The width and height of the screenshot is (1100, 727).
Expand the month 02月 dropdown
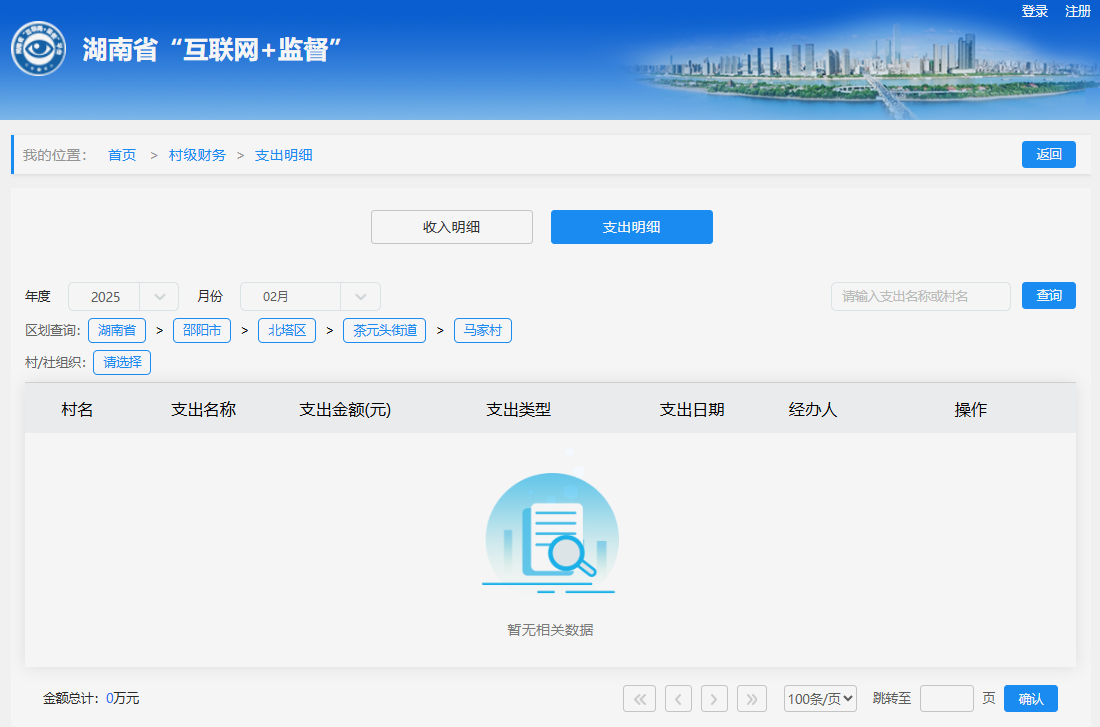coord(360,297)
